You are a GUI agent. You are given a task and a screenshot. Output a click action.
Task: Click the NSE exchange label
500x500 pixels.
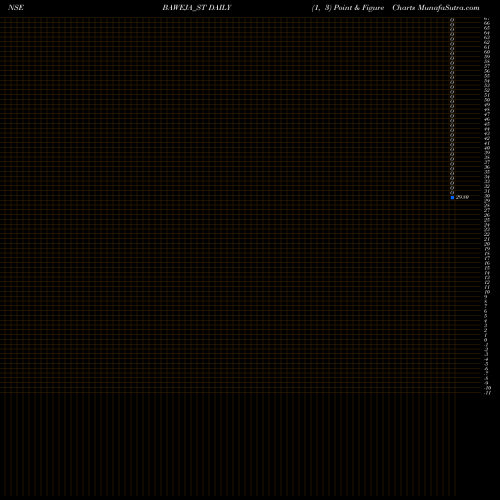pyautogui.click(x=16, y=7)
